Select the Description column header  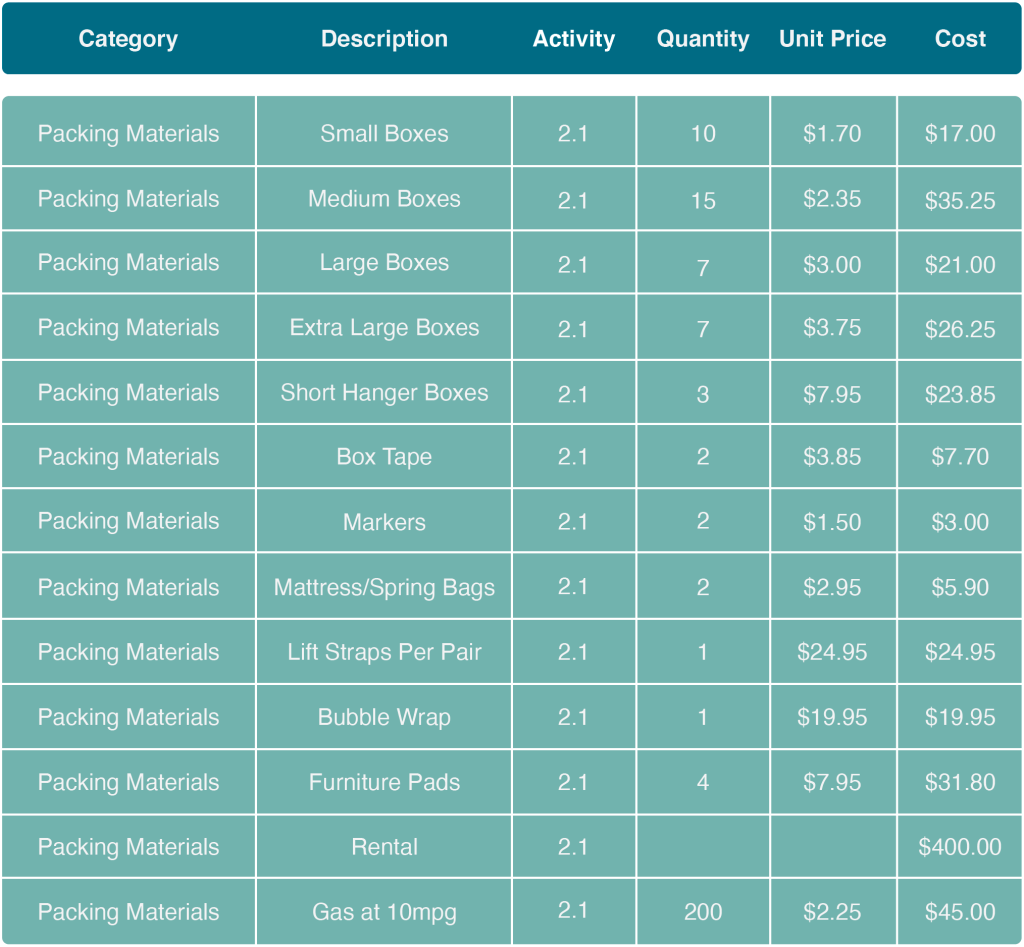pos(384,39)
